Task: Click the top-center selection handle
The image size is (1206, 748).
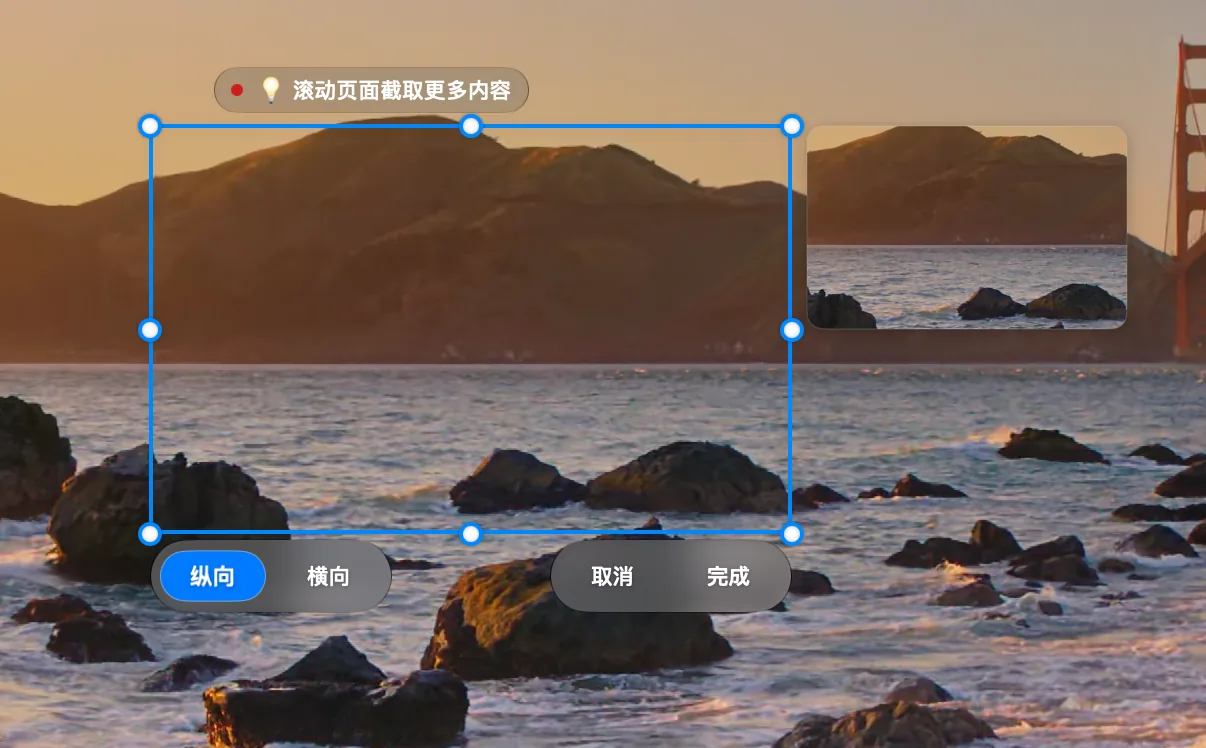Action: (x=471, y=125)
